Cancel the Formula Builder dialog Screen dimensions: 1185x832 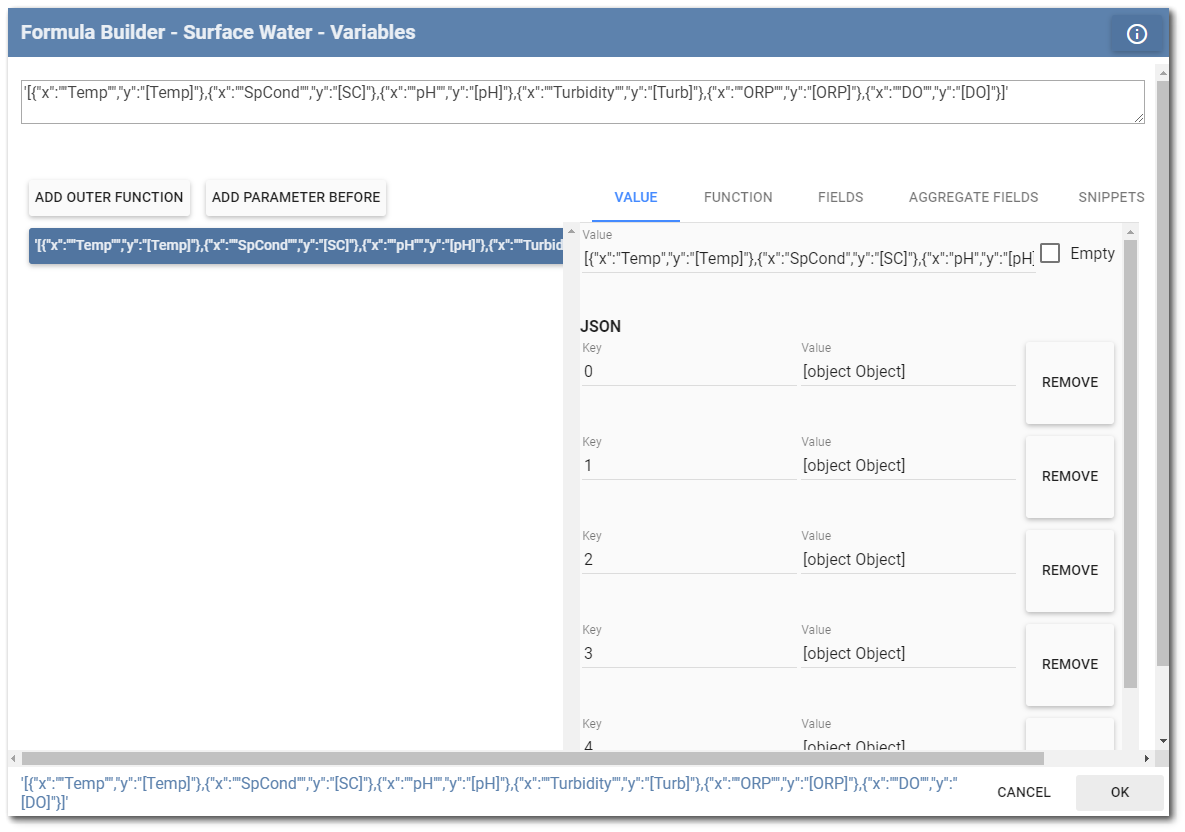click(x=1023, y=792)
